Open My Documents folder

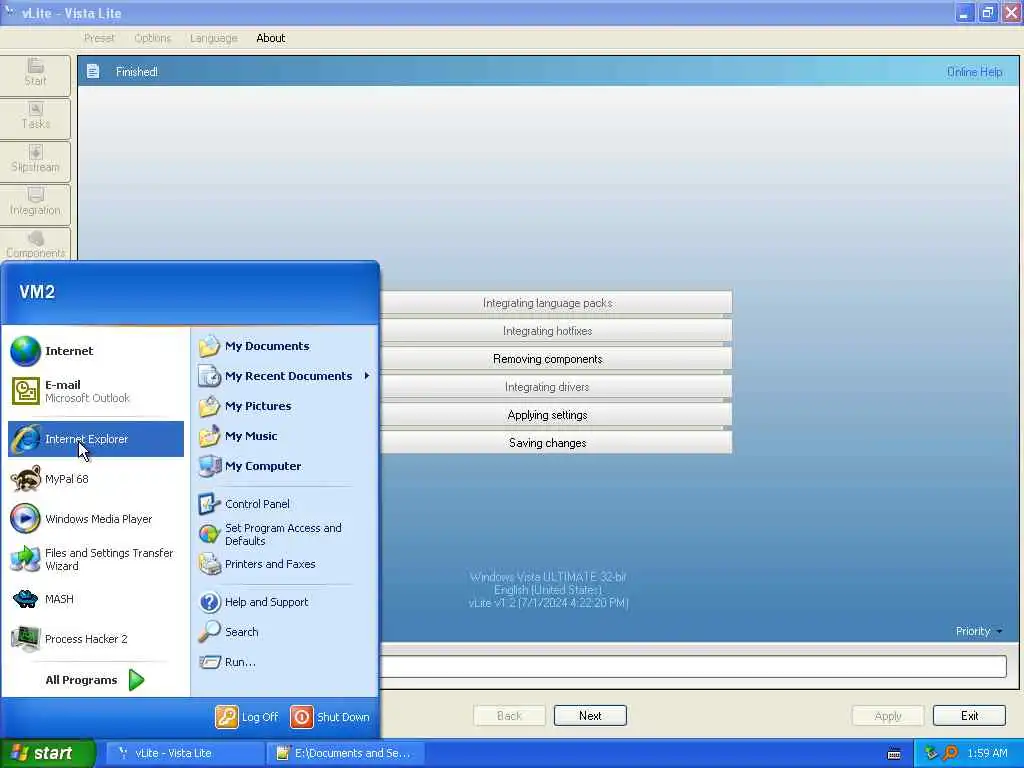coord(284,346)
